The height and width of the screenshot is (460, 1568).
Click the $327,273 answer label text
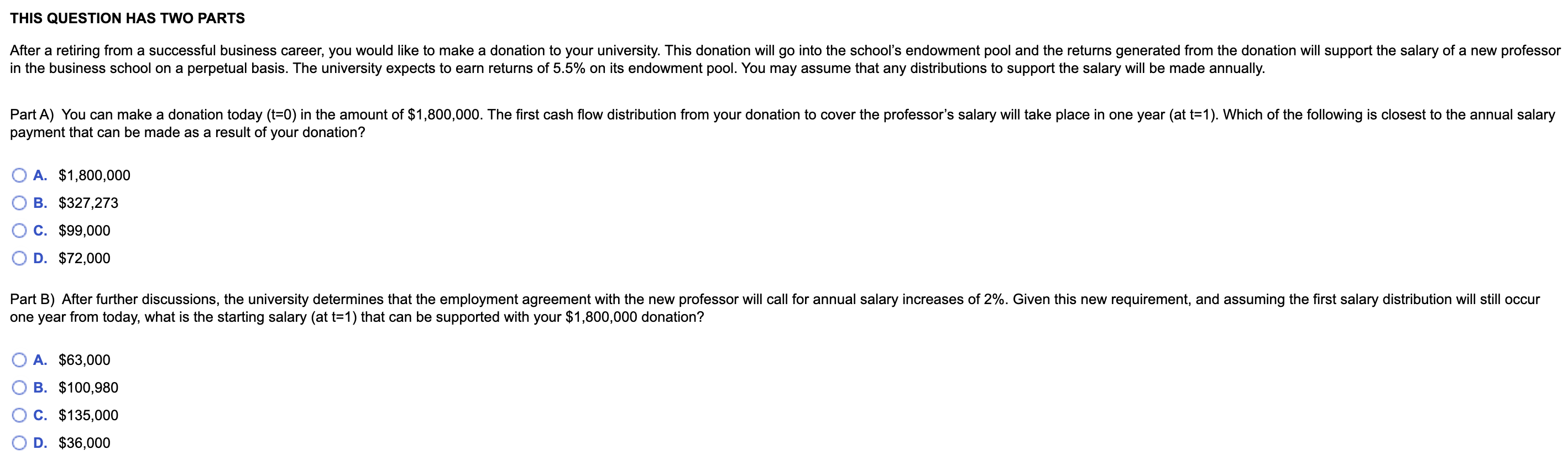[88, 202]
